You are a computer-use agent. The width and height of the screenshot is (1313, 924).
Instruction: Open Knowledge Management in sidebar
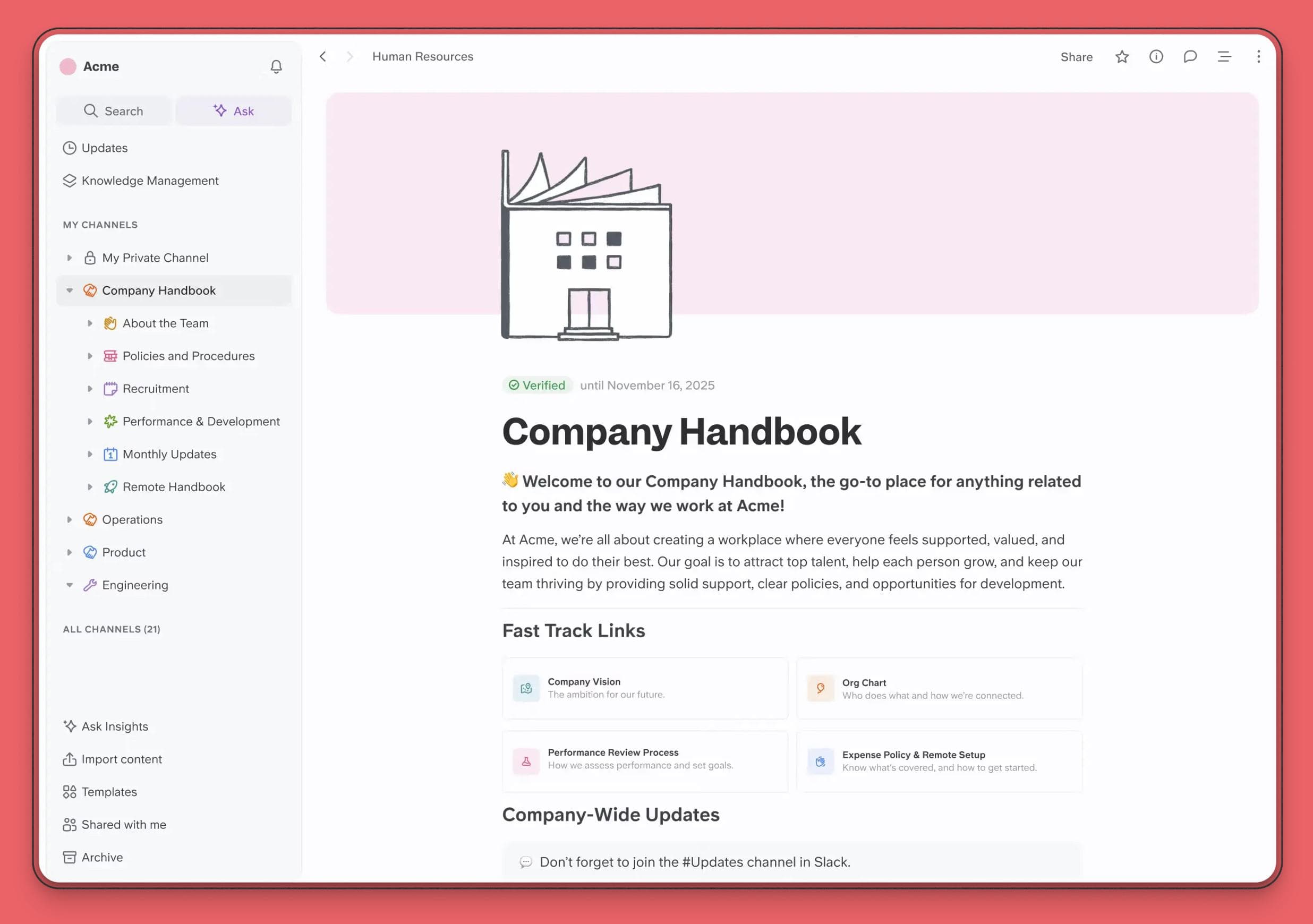pyautogui.click(x=149, y=181)
